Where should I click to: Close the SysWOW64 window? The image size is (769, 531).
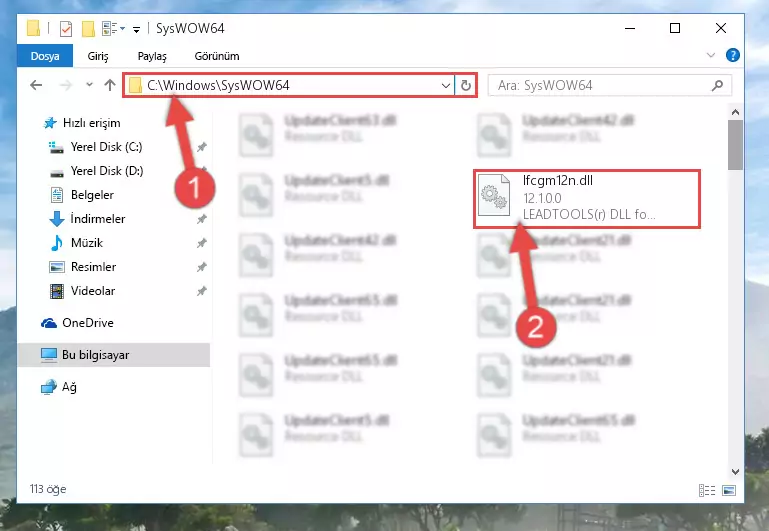(x=720, y=28)
